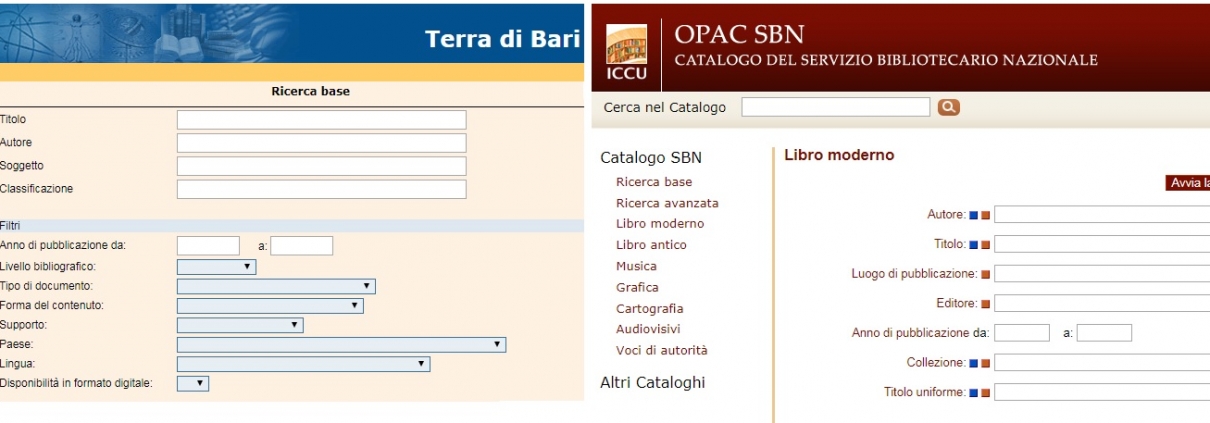Click the 'Filtri' section label

11,226
